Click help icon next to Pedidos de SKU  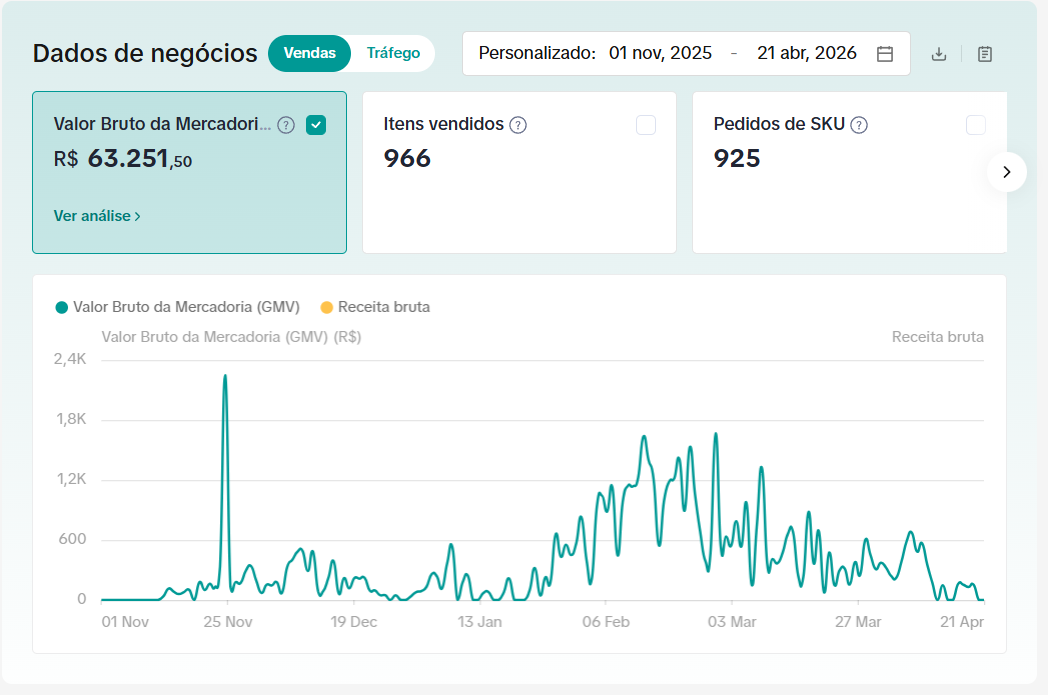point(859,125)
